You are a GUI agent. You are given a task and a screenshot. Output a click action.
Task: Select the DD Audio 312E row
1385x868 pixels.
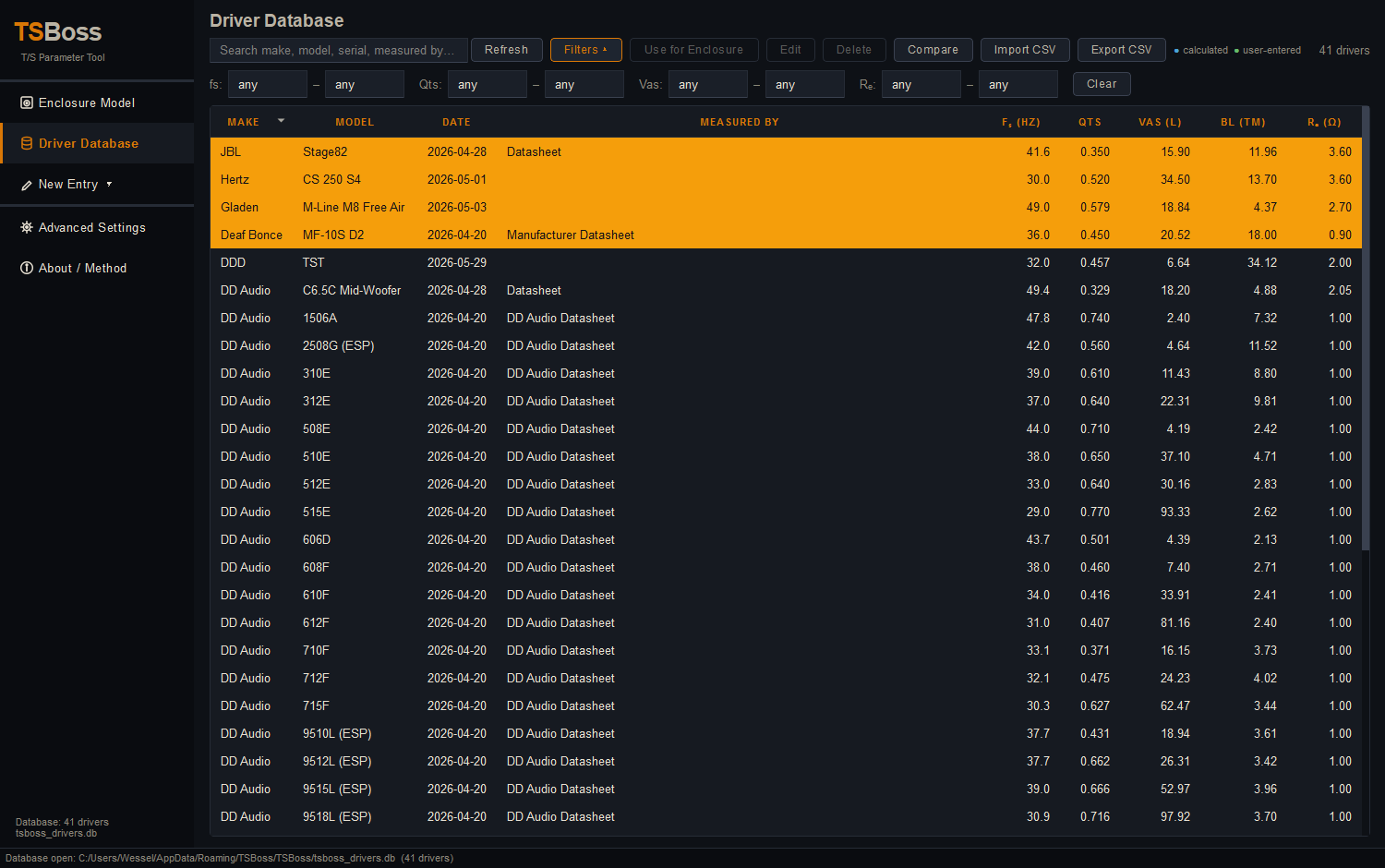(x=786, y=401)
